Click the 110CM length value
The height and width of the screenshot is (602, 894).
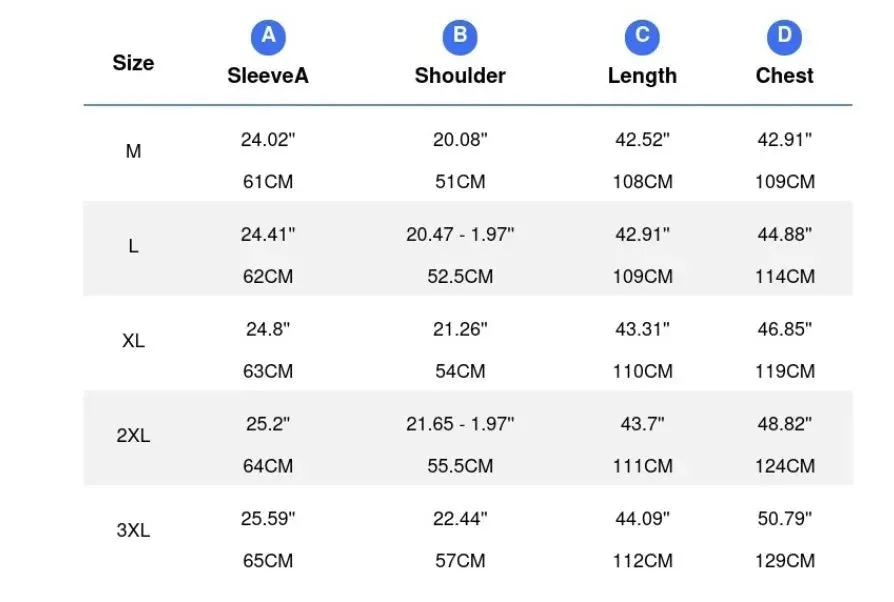(643, 372)
